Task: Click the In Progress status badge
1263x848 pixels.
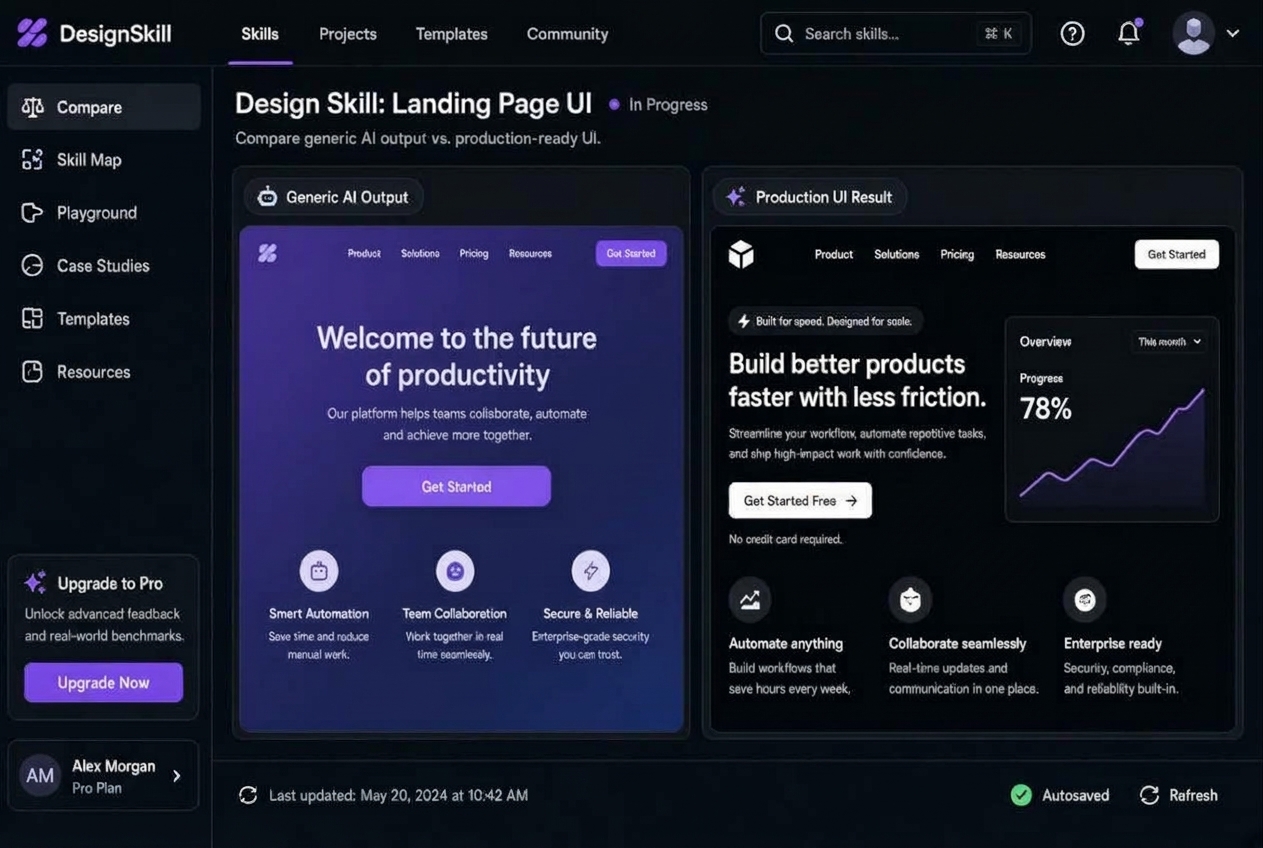Action: click(x=658, y=105)
